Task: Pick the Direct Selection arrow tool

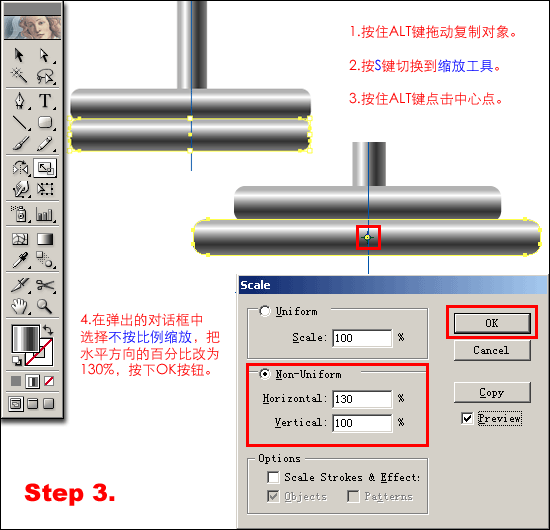Action: tap(45, 55)
